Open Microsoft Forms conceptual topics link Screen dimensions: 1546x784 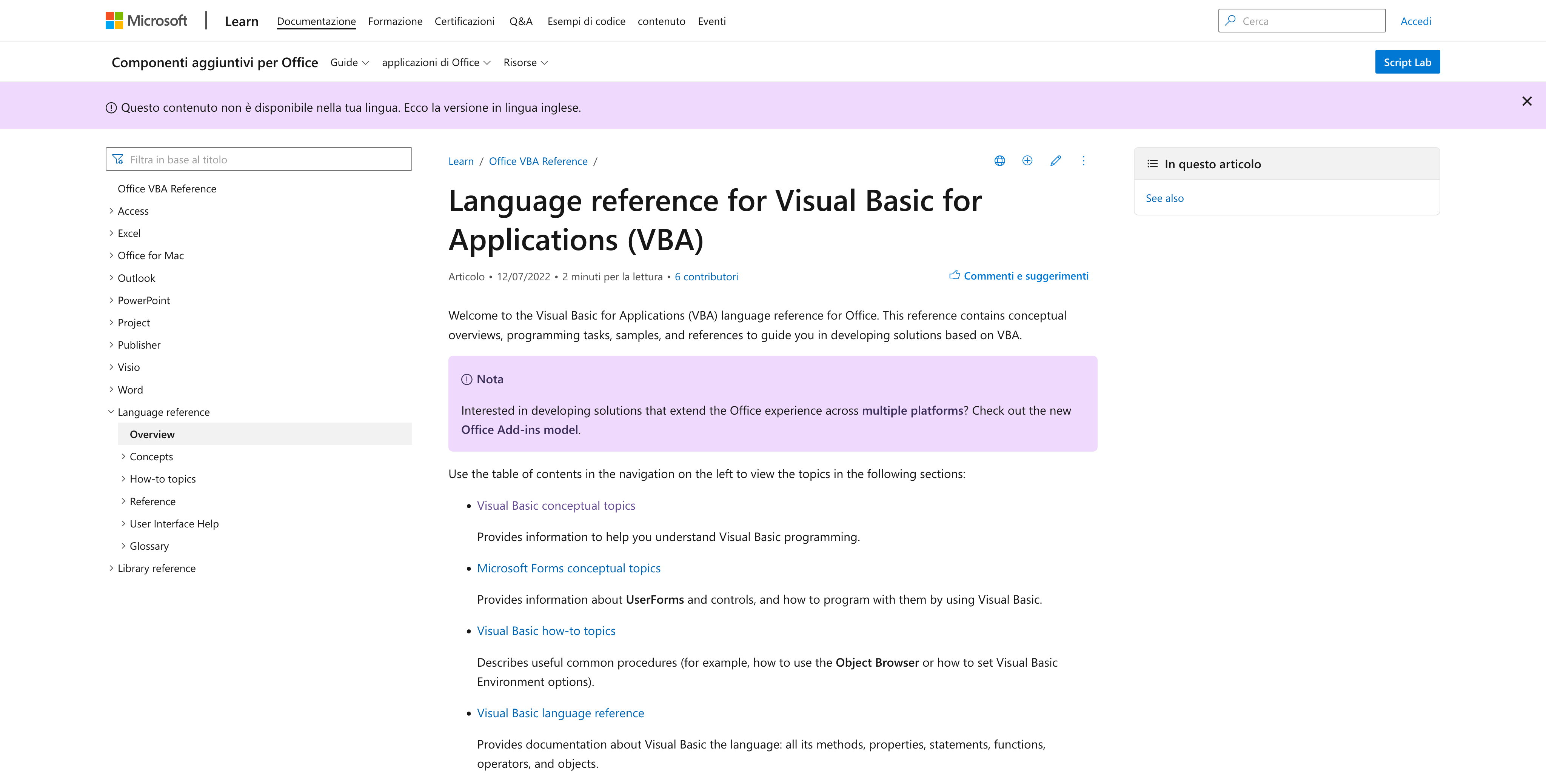[568, 568]
